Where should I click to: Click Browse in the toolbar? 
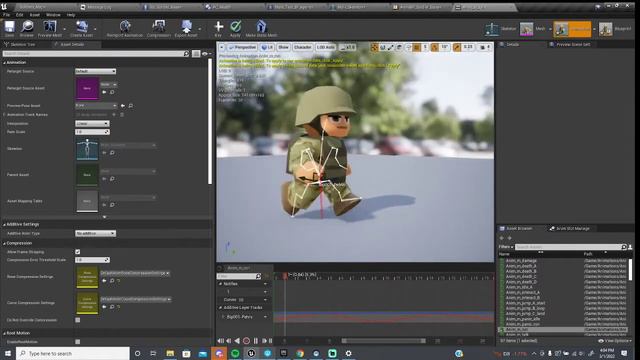(27, 28)
